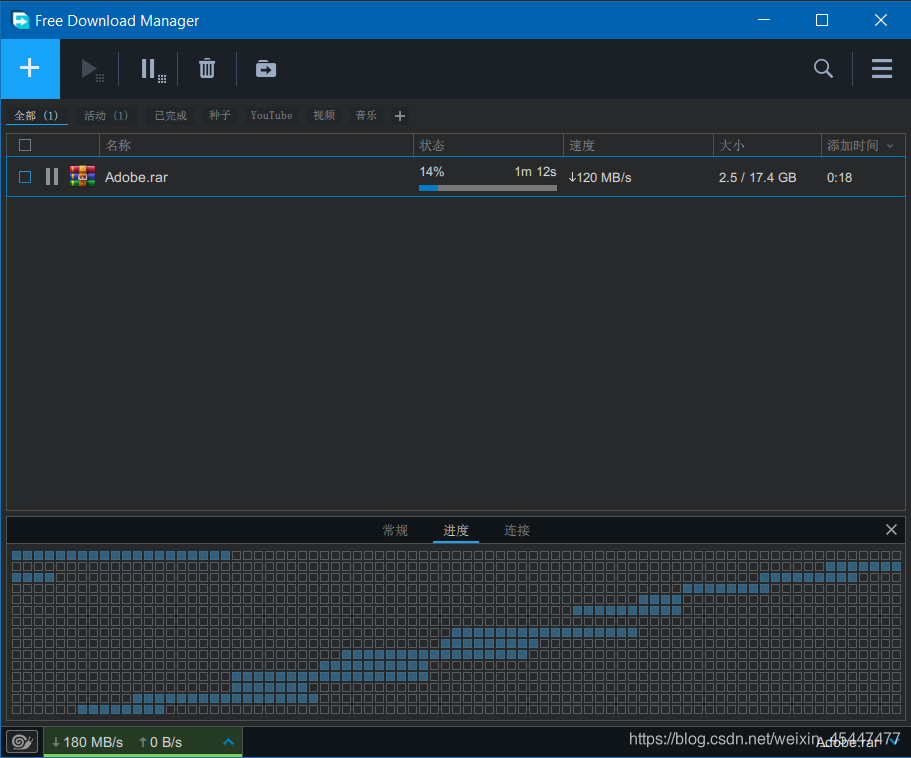This screenshot has width=911, height=758.
Task: Toggle snail speed-limit mode
Action: [x=22, y=742]
